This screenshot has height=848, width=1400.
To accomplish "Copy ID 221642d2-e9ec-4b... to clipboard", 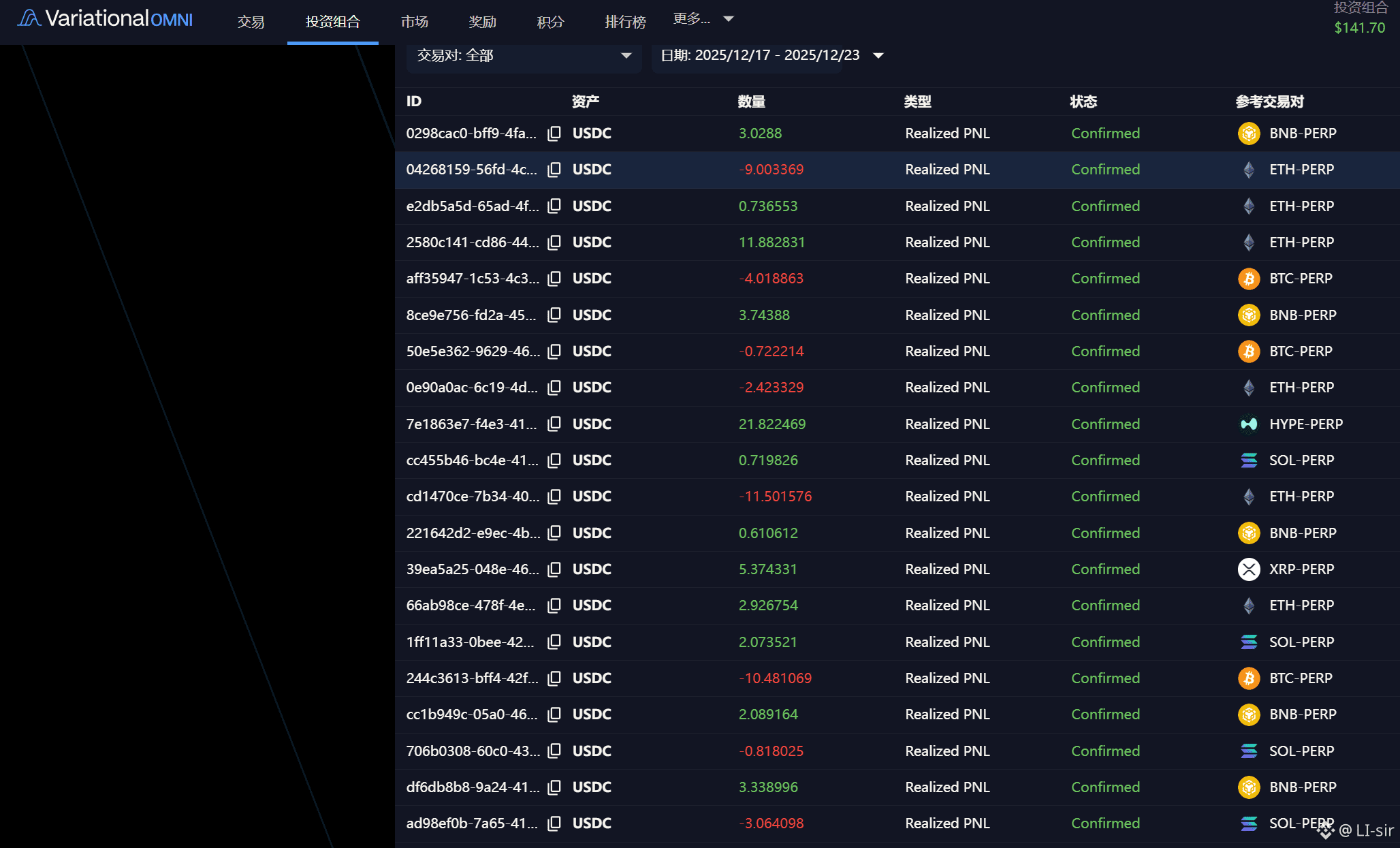I will [x=554, y=533].
